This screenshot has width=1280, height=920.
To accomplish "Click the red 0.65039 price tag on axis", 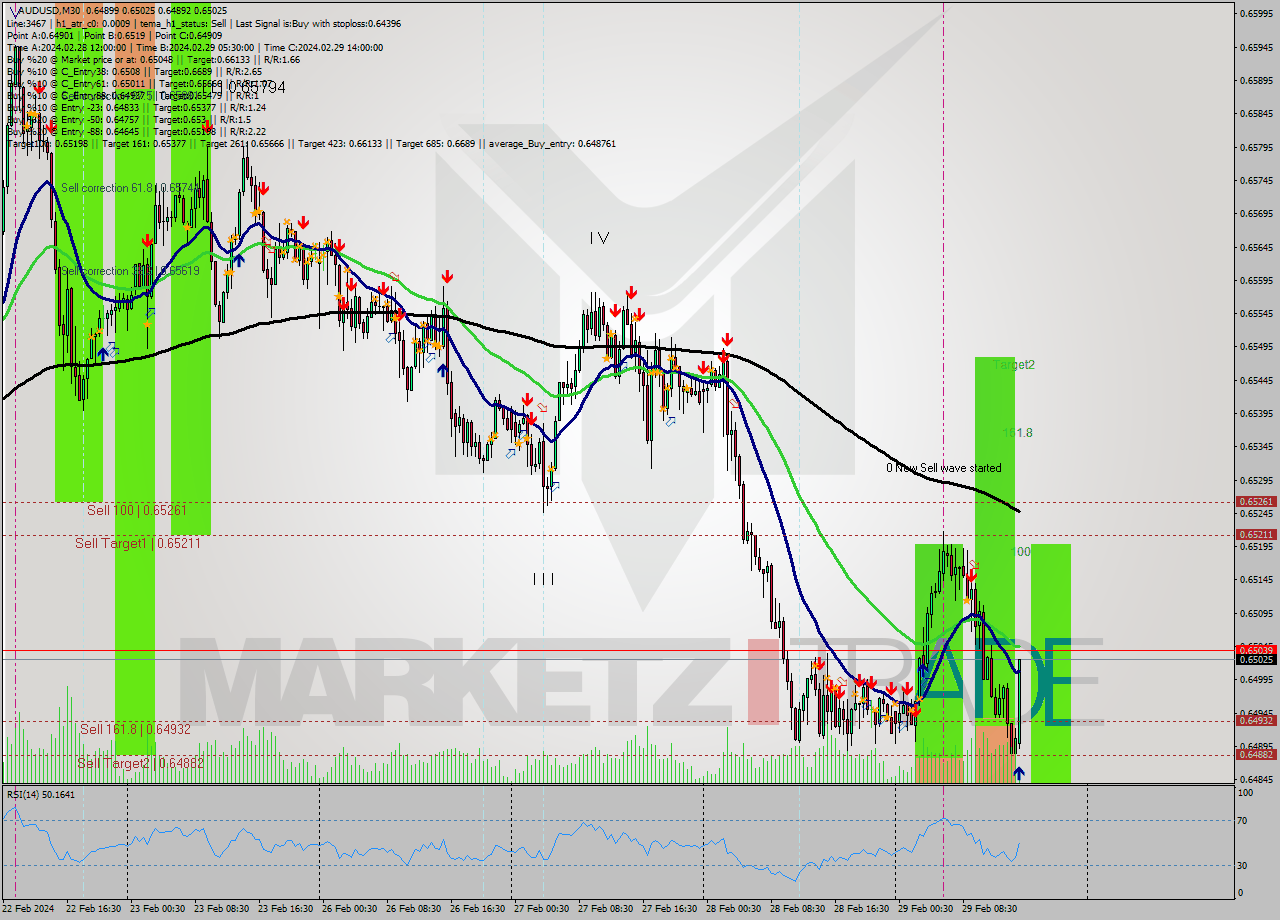I will (1256, 650).
